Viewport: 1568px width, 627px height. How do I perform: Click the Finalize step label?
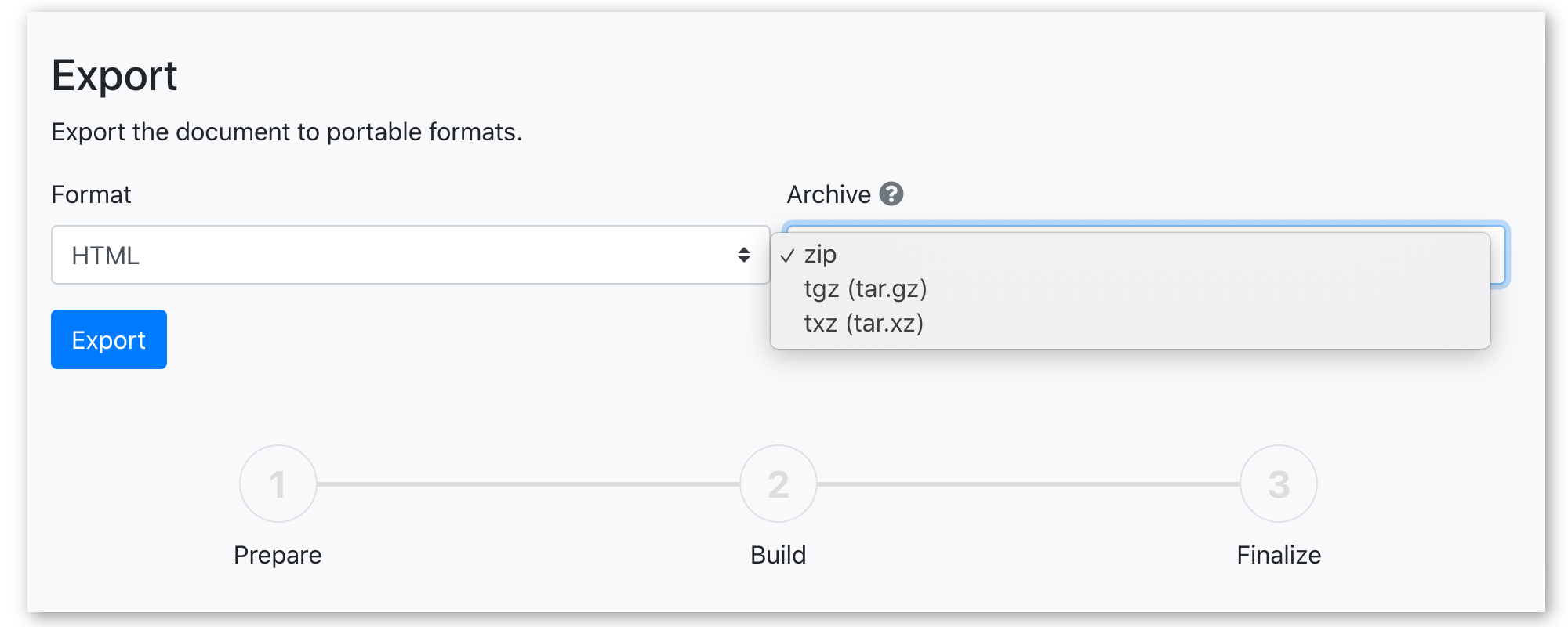(1278, 555)
